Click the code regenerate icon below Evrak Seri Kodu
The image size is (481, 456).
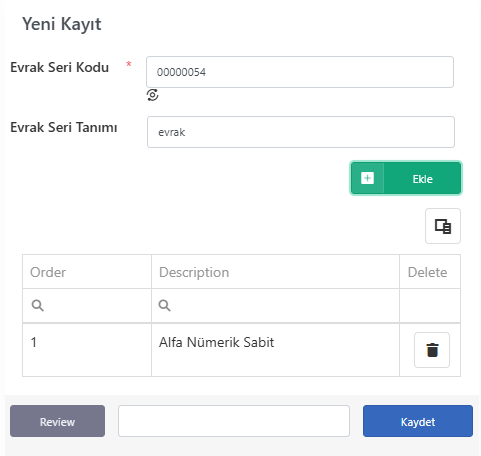tap(152, 95)
